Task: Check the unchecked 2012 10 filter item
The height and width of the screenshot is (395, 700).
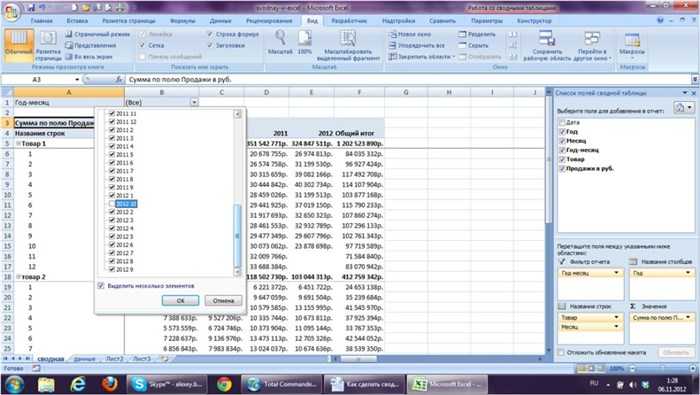Action: pos(112,204)
